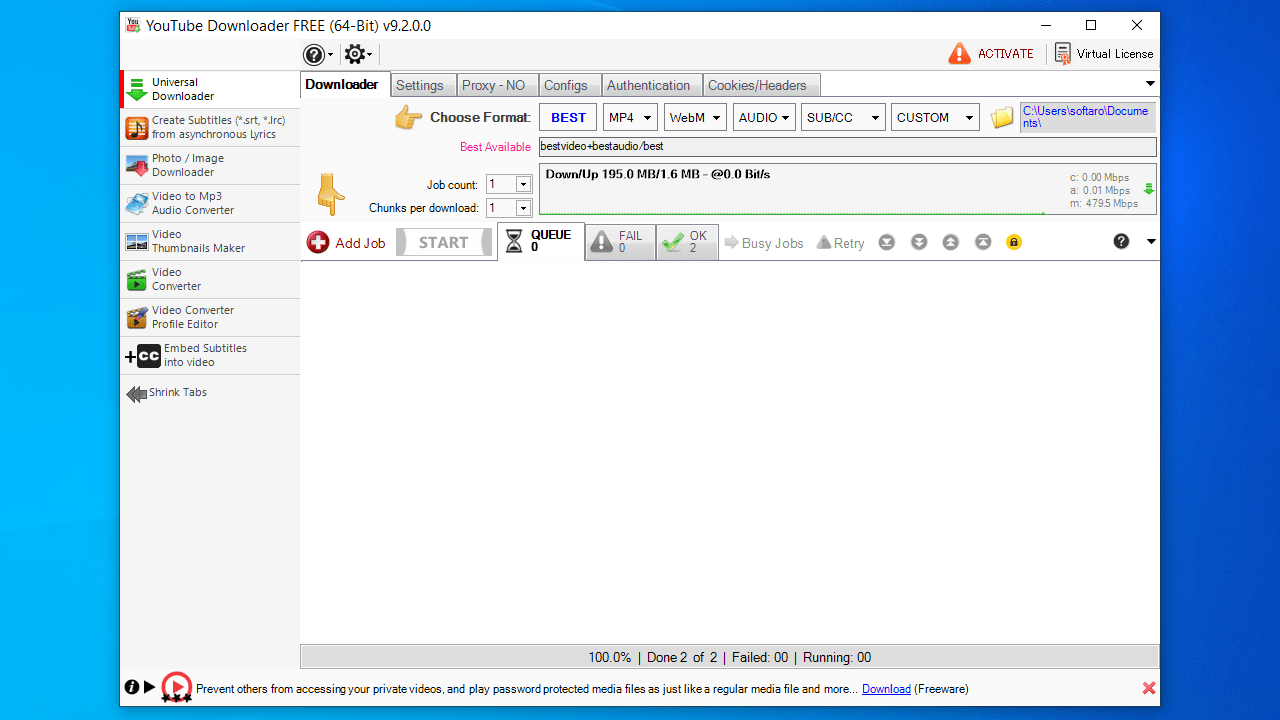Move selected job up icon

[951, 242]
